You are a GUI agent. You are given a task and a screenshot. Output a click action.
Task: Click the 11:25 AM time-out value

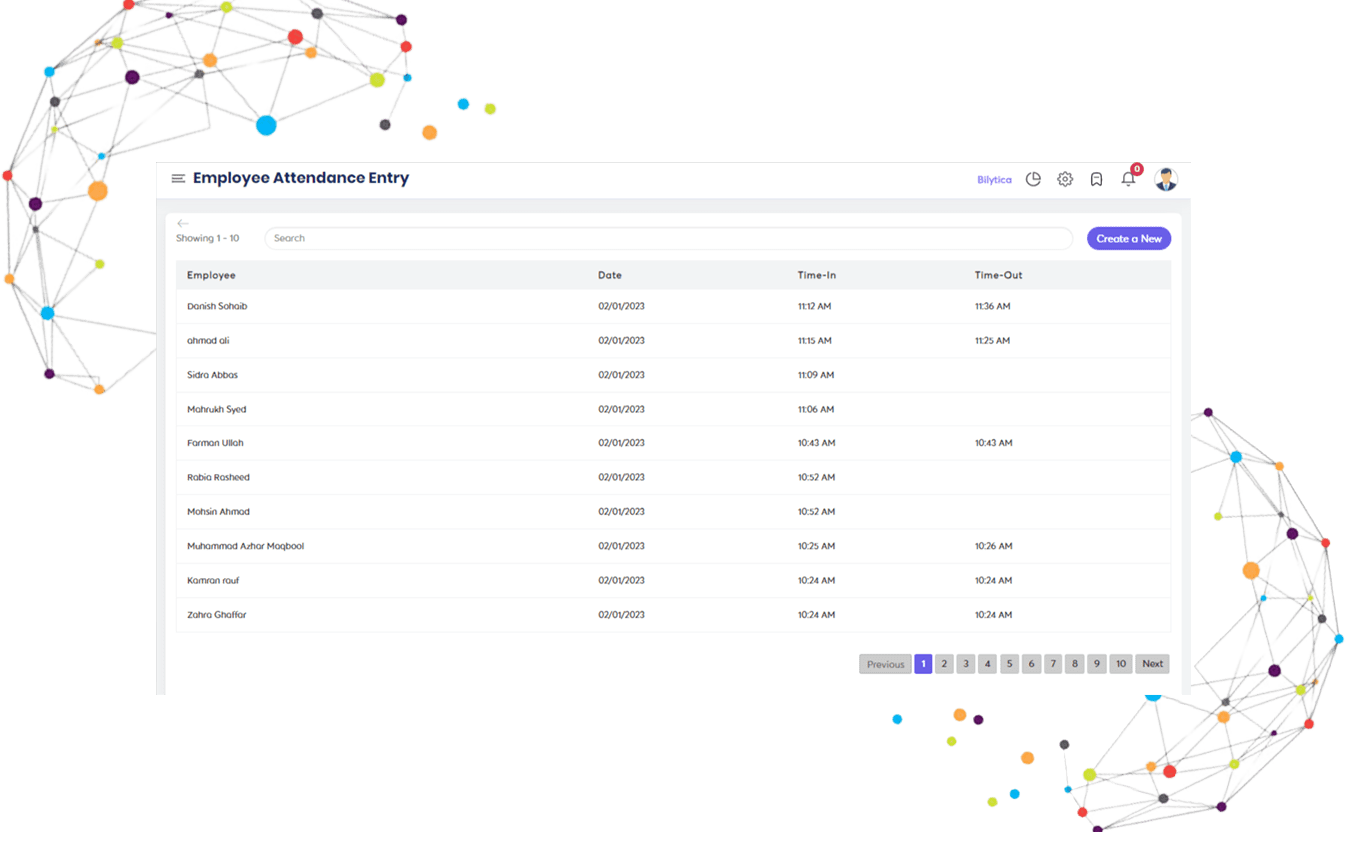tap(993, 341)
